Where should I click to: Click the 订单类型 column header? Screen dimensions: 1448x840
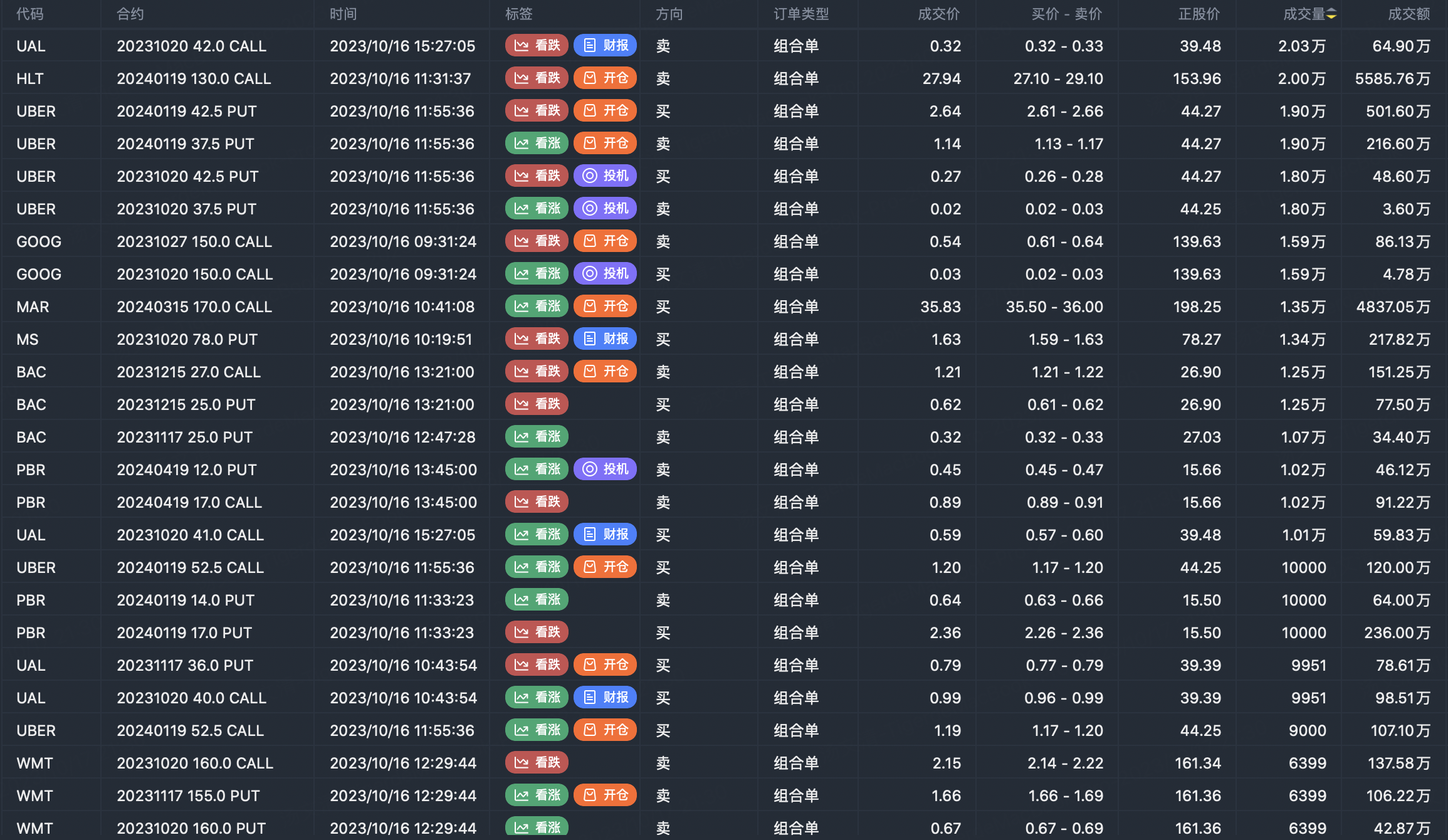[801, 14]
